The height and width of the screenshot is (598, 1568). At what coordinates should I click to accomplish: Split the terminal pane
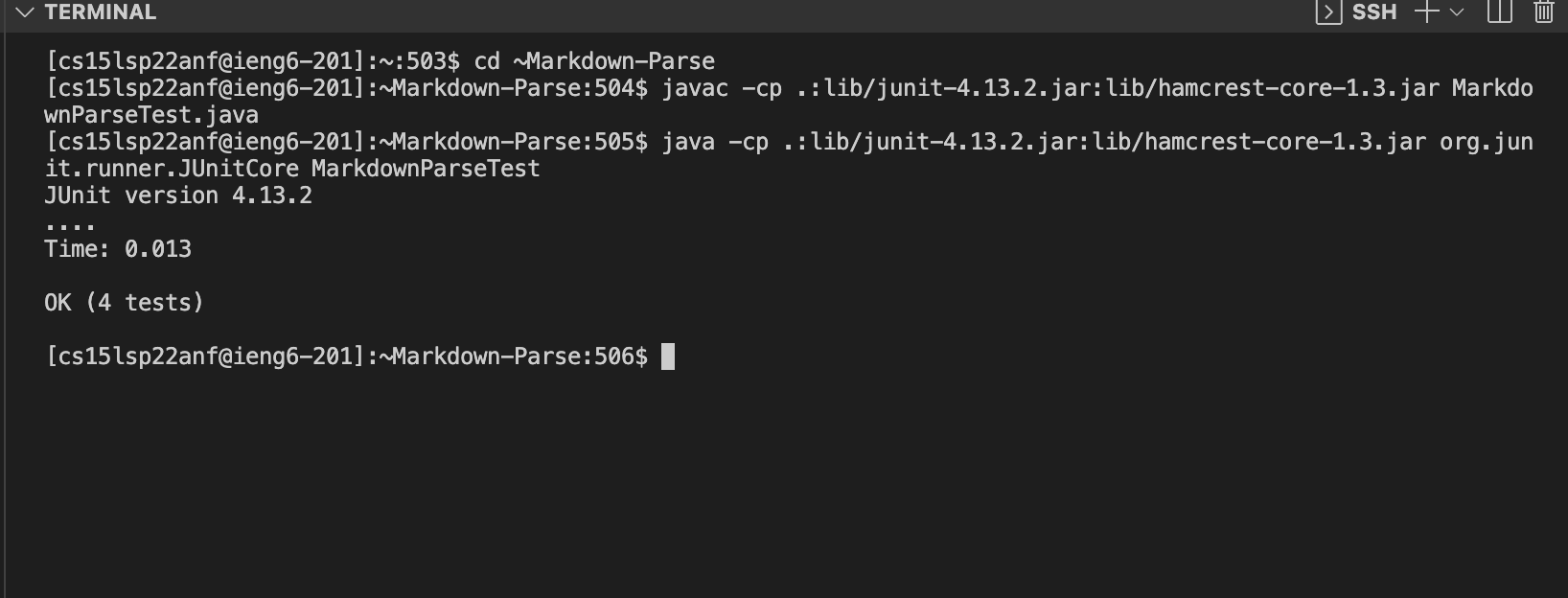click(x=1499, y=12)
